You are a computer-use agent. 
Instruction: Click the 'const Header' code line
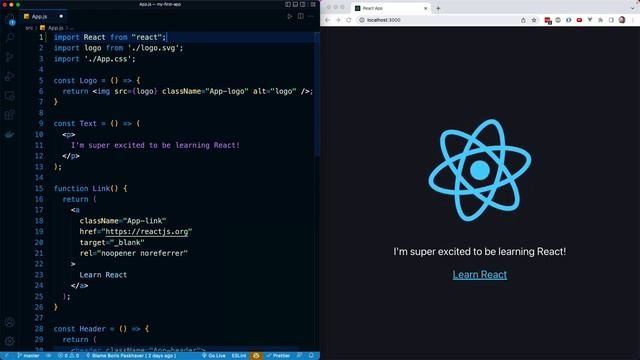click(x=101, y=329)
